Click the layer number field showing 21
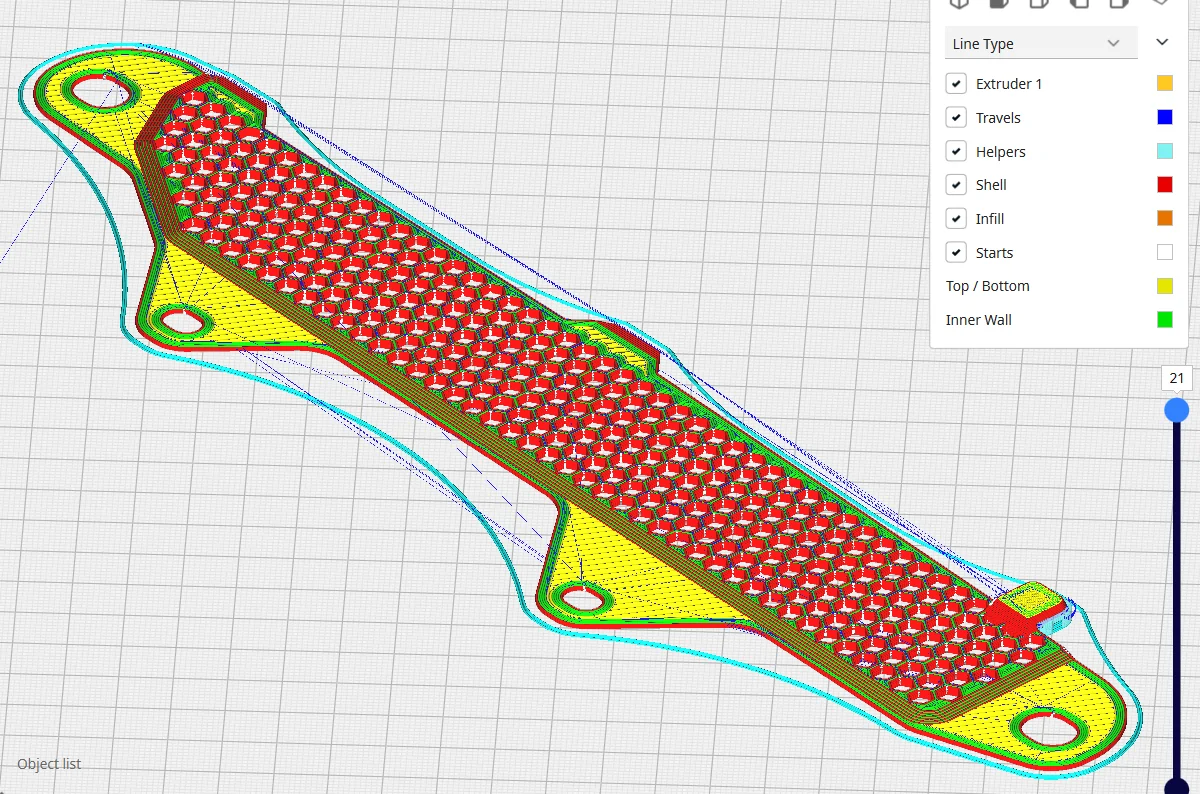Image resolution: width=1200 pixels, height=794 pixels. (1177, 378)
